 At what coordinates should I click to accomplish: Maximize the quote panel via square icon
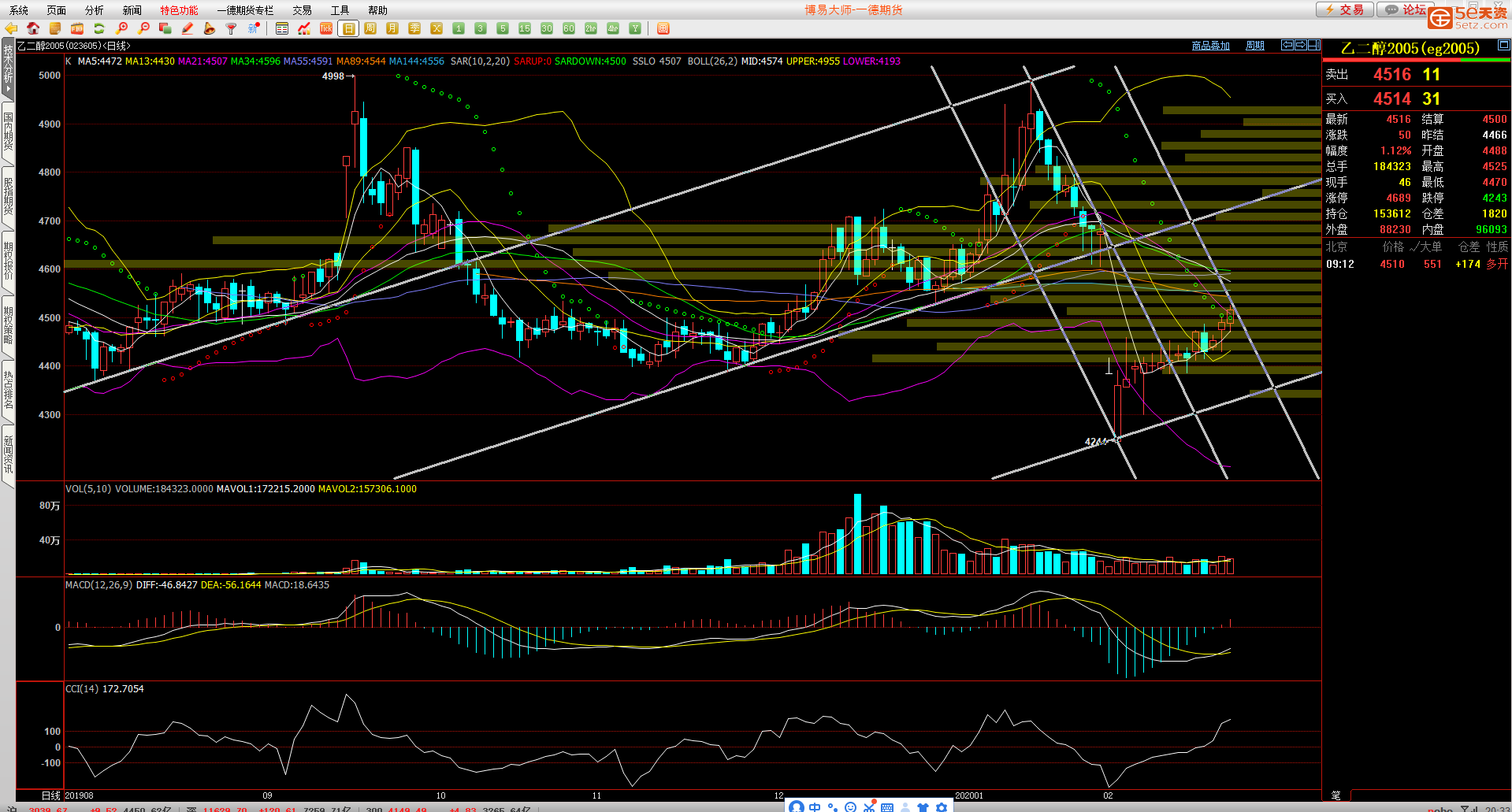pos(1503,45)
